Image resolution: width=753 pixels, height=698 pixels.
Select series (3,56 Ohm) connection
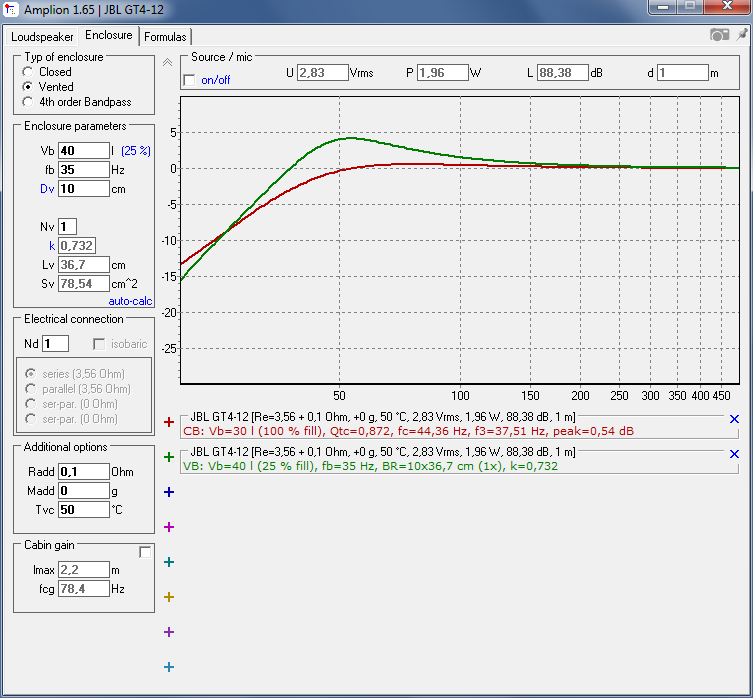point(31,374)
